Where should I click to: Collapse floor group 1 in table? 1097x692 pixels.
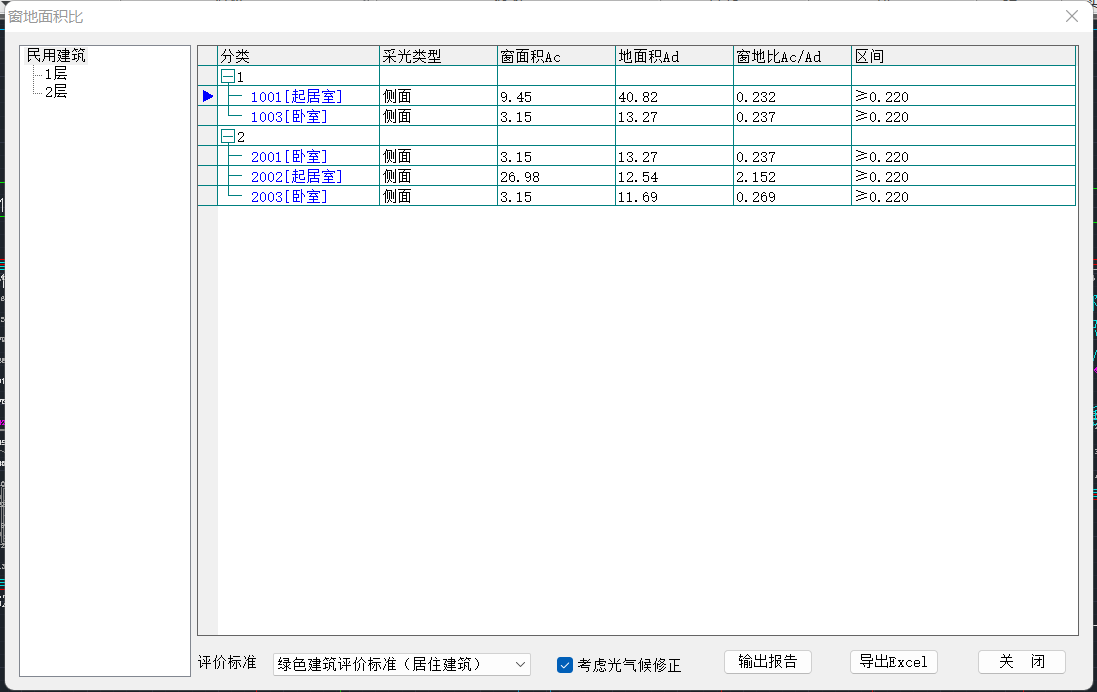pyautogui.click(x=228, y=77)
